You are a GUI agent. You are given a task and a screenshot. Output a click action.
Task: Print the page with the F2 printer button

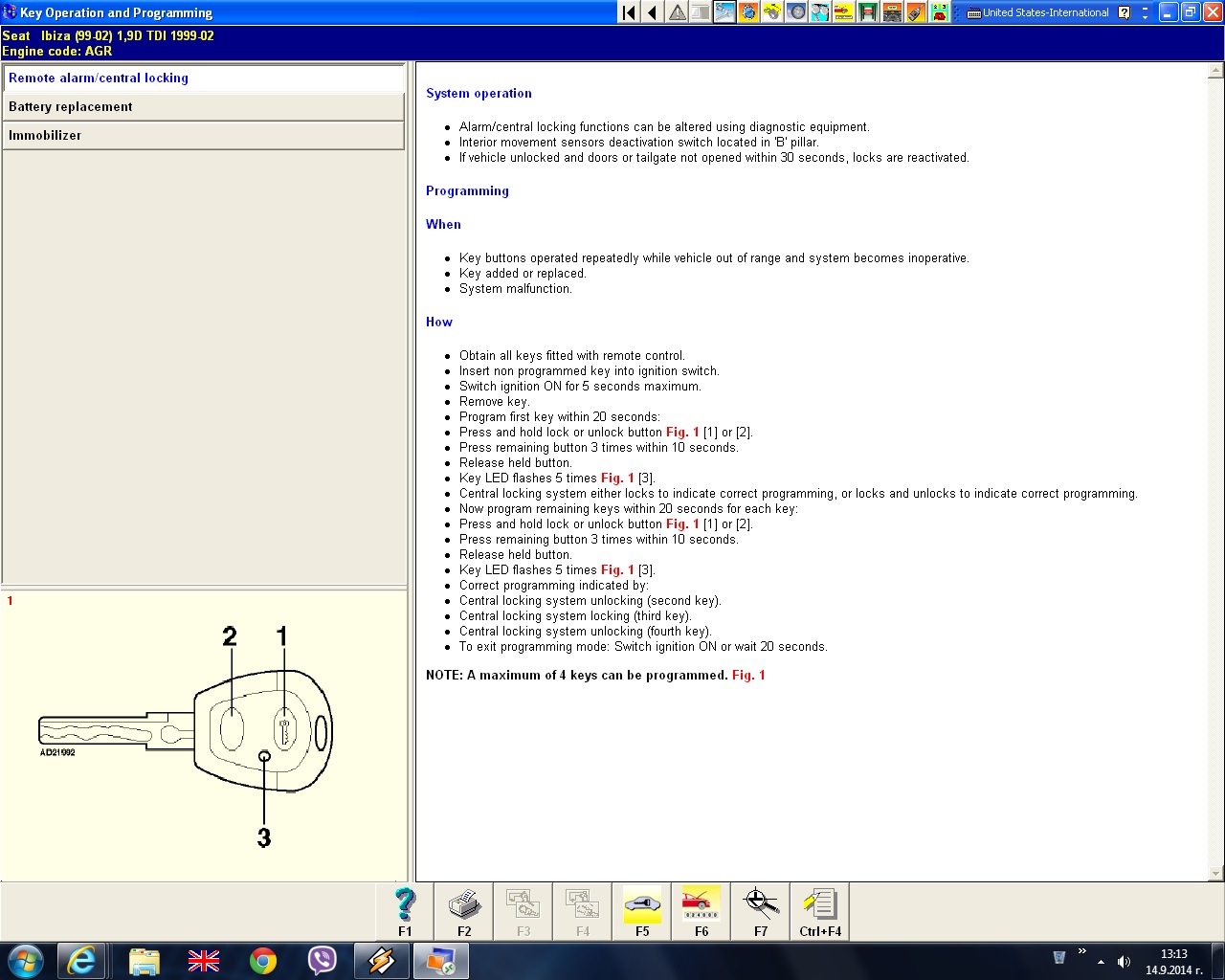click(464, 911)
